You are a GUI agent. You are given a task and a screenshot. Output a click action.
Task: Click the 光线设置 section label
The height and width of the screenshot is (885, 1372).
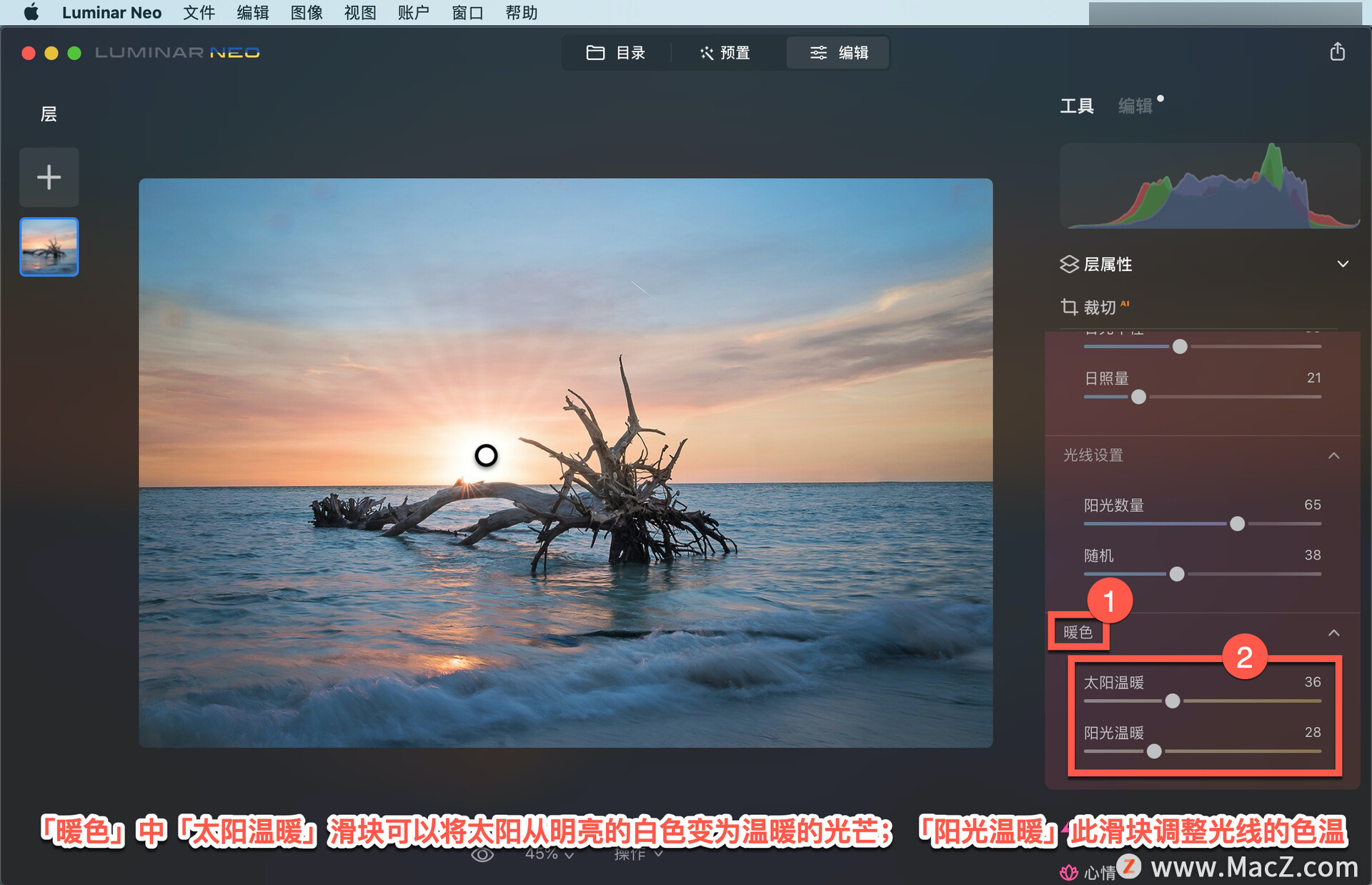coord(1093,455)
